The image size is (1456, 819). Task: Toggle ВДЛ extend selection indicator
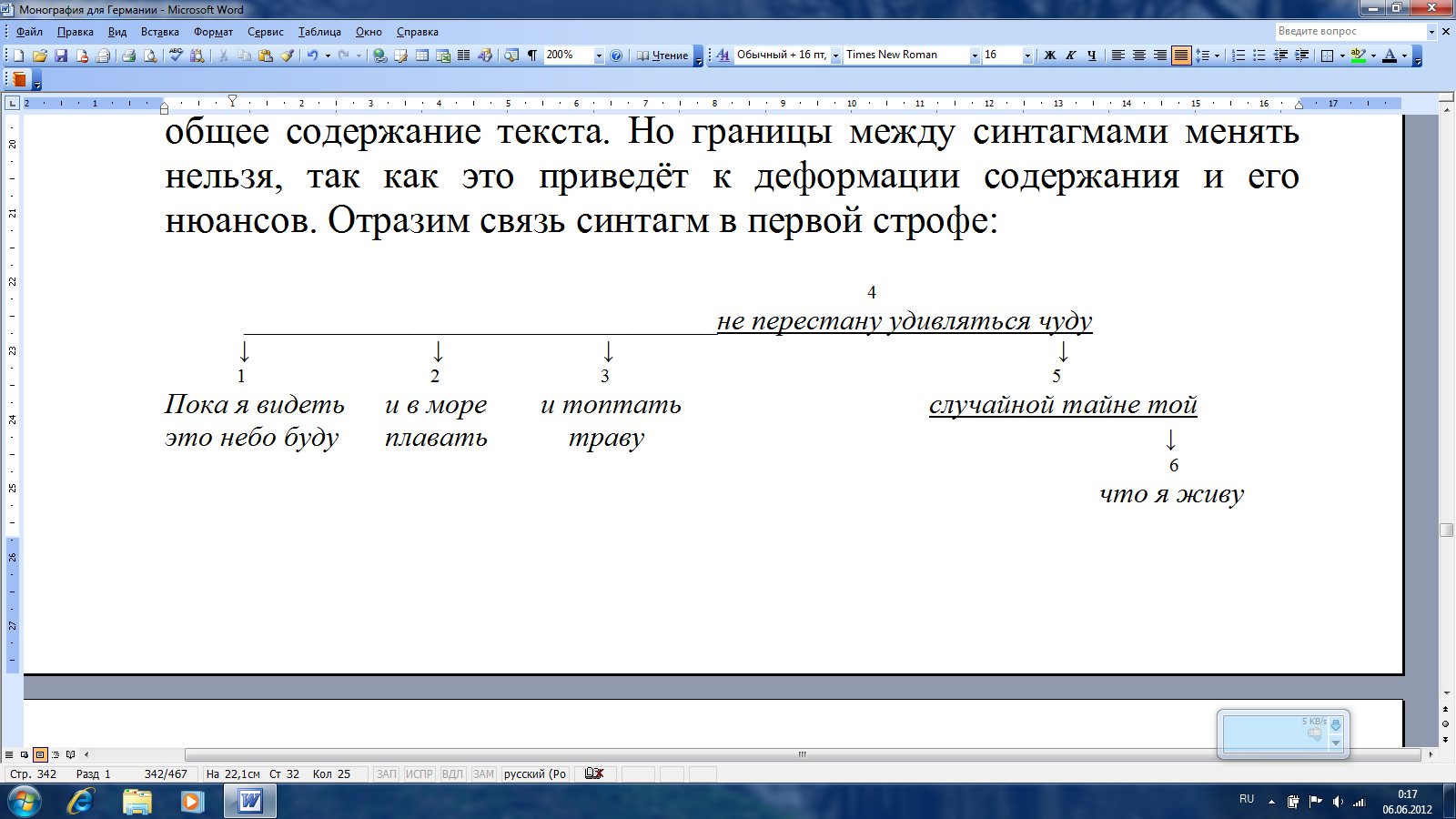coord(452,773)
